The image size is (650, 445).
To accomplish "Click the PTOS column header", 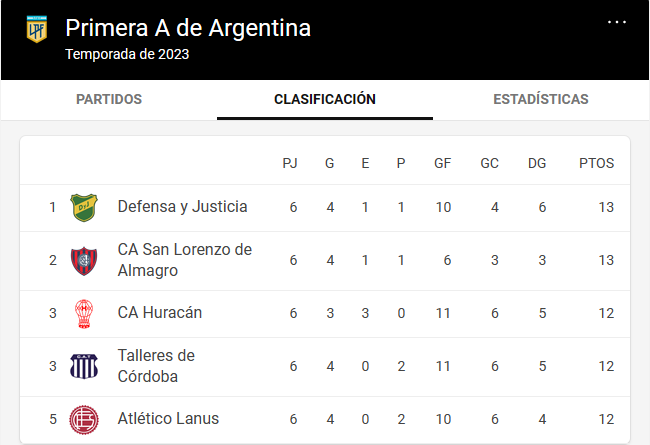I will click(x=596, y=163).
